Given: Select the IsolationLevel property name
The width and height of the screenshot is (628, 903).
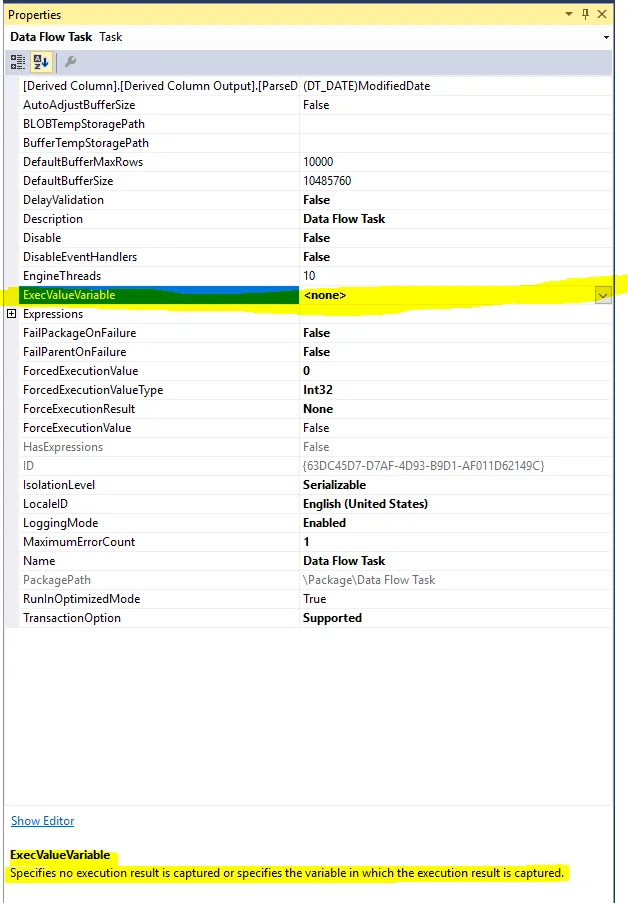Looking at the screenshot, I should click(59, 485).
